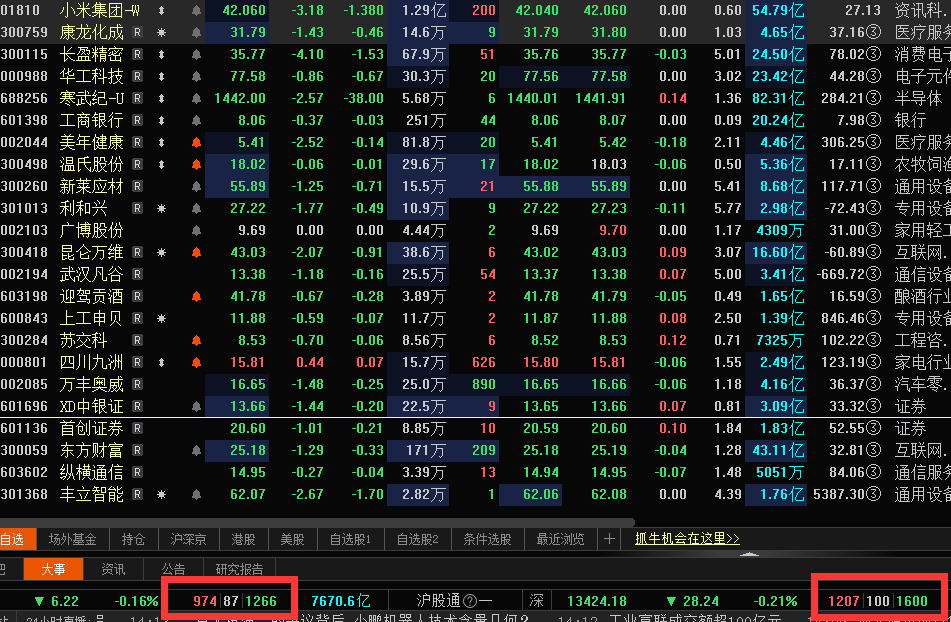This screenshot has width=951, height=622.
Task: Click the 沪股通 status bar label
Action: coord(438,601)
